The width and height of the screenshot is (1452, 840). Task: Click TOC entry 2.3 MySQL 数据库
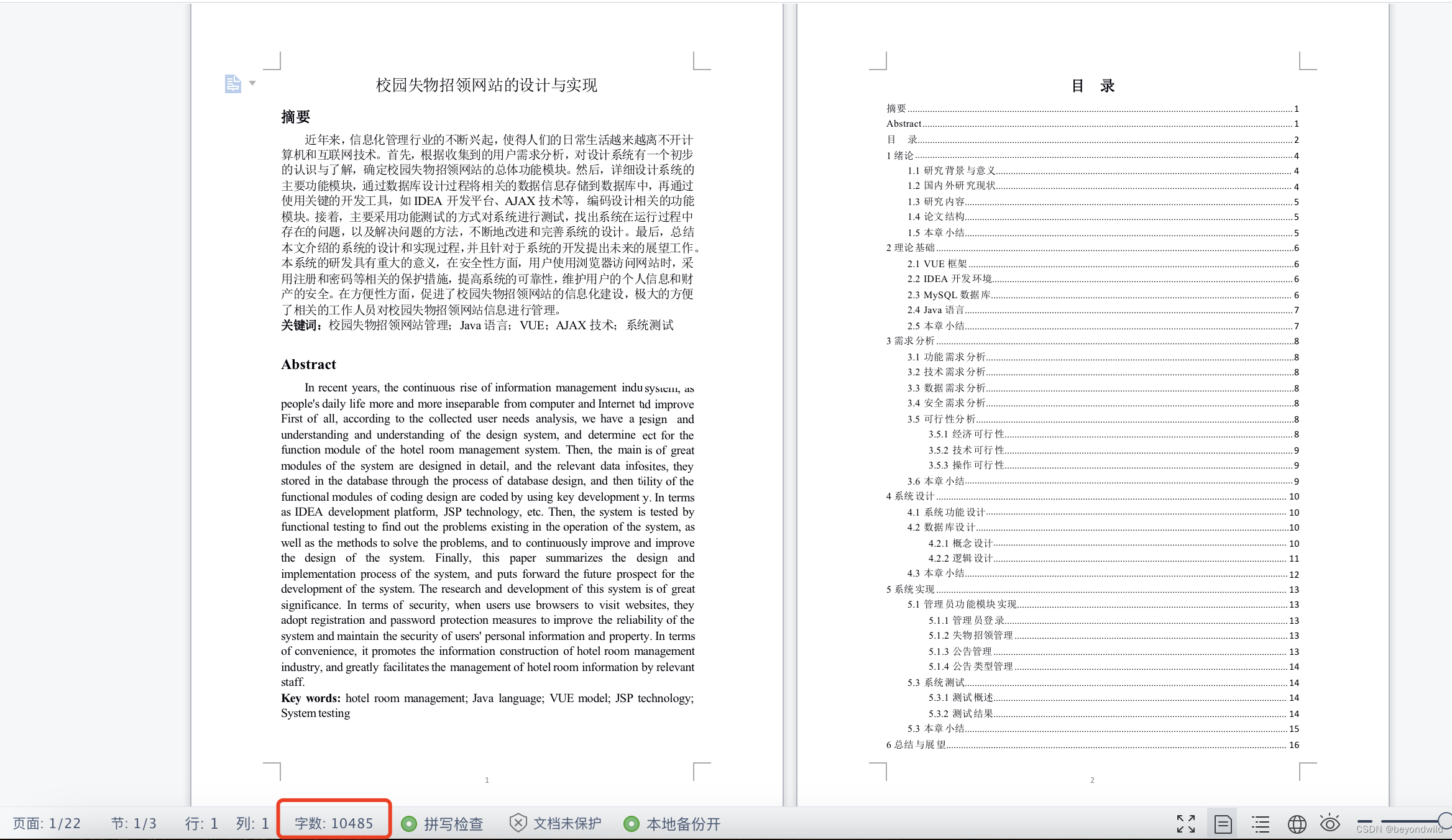[949, 295]
